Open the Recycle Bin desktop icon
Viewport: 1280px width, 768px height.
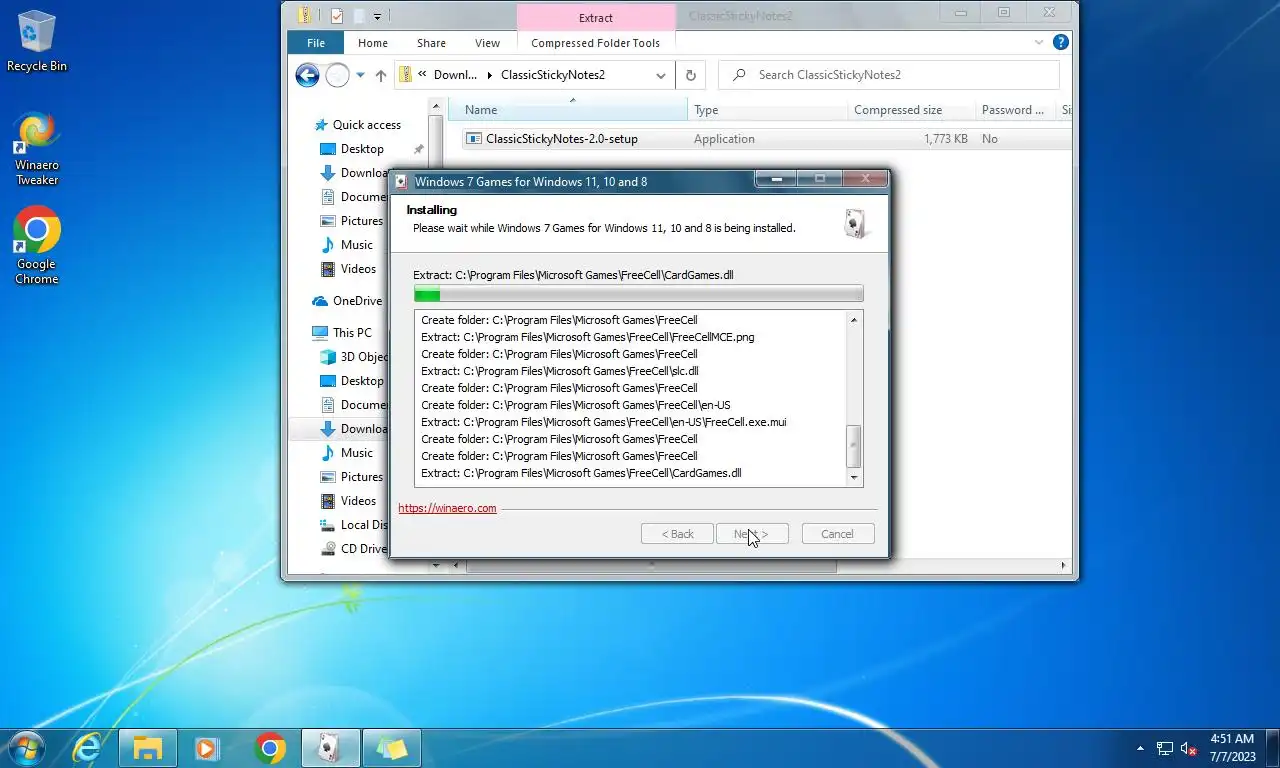tap(37, 42)
